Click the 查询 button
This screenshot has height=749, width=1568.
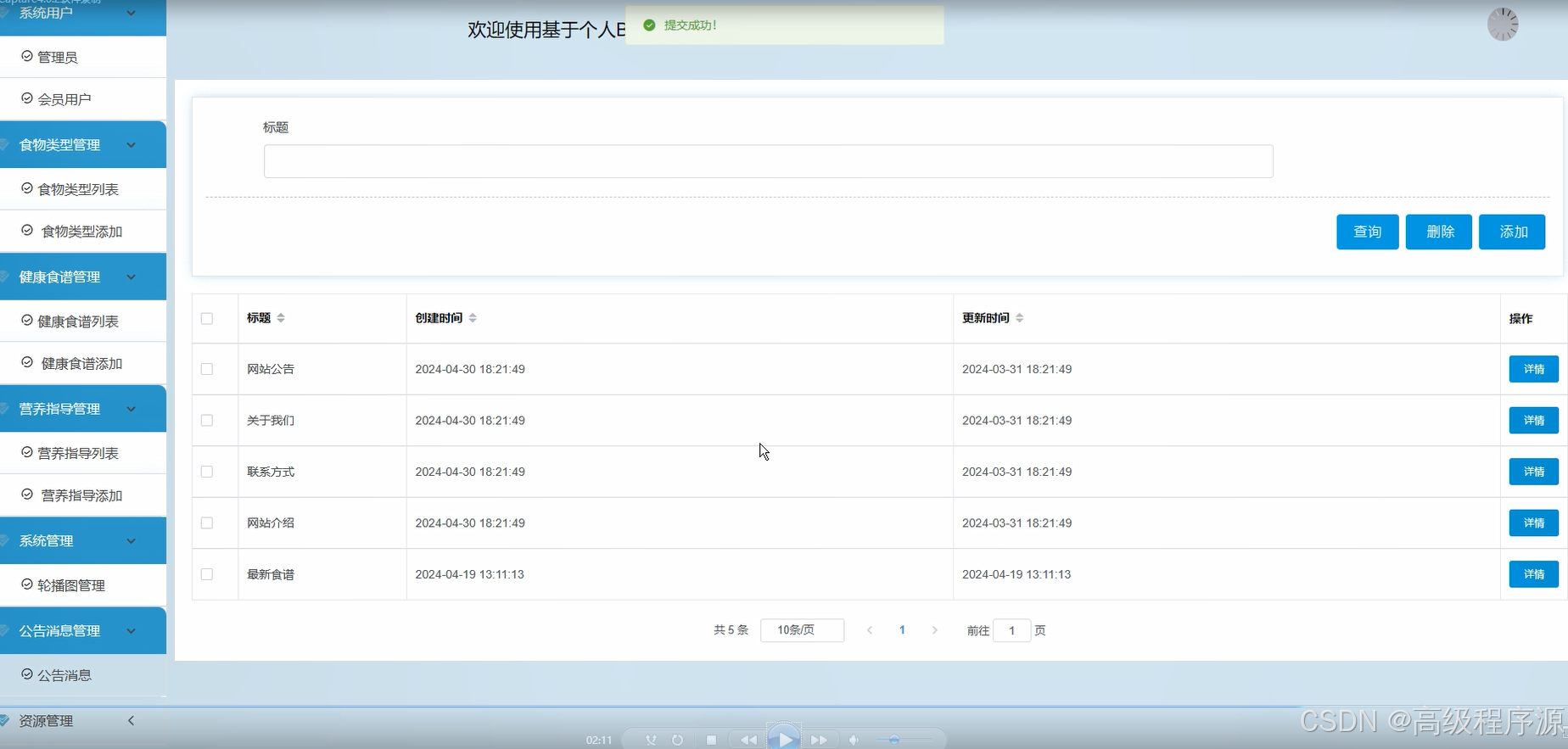coord(1367,232)
